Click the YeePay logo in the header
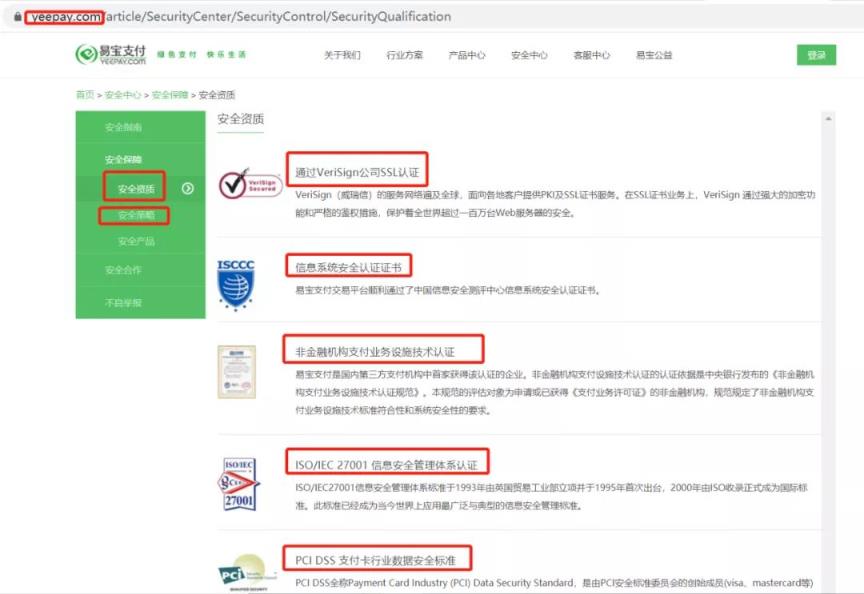Screen dimensions: 864x594 (x=111, y=54)
